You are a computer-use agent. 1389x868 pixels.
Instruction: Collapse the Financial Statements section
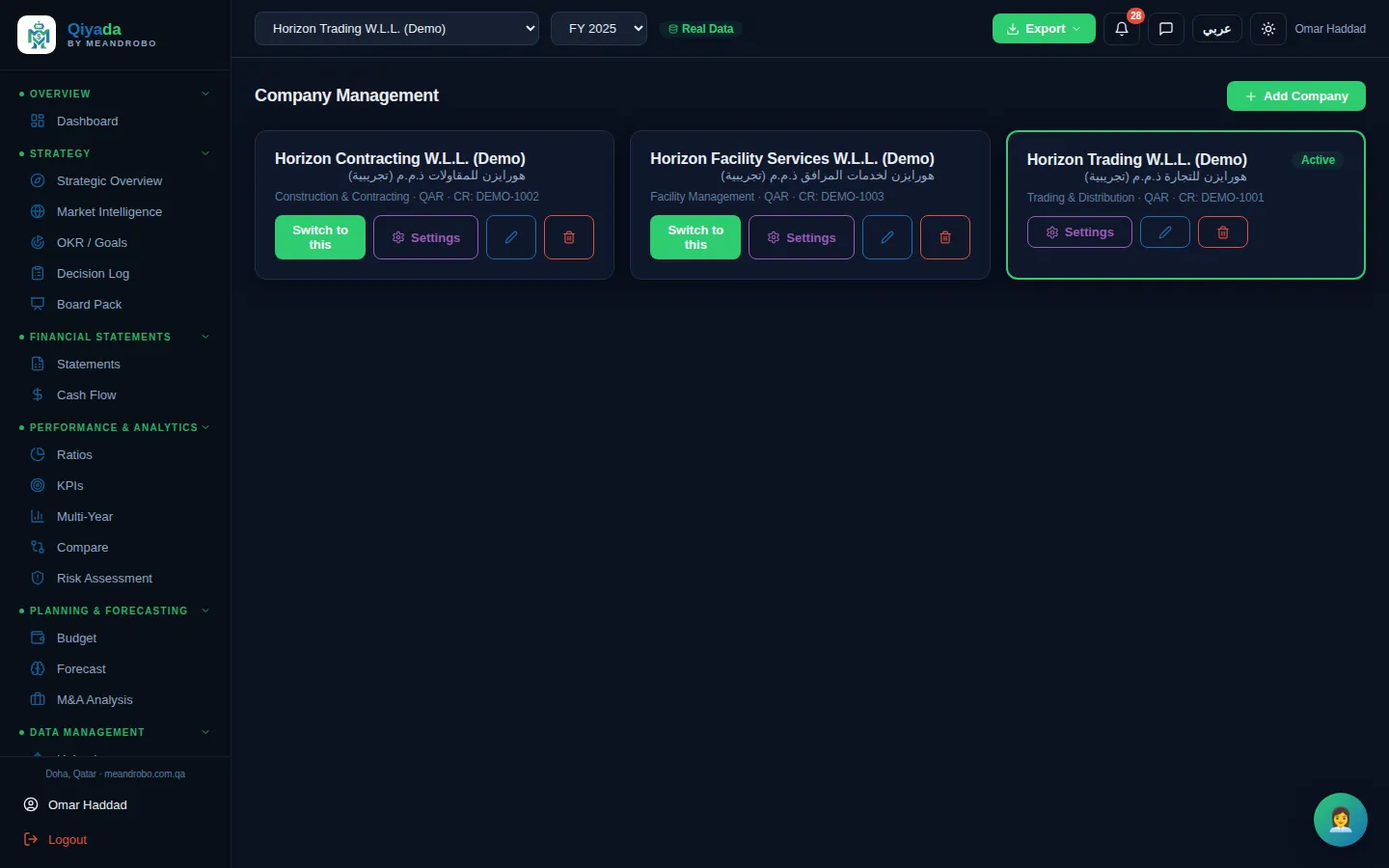[x=205, y=337]
